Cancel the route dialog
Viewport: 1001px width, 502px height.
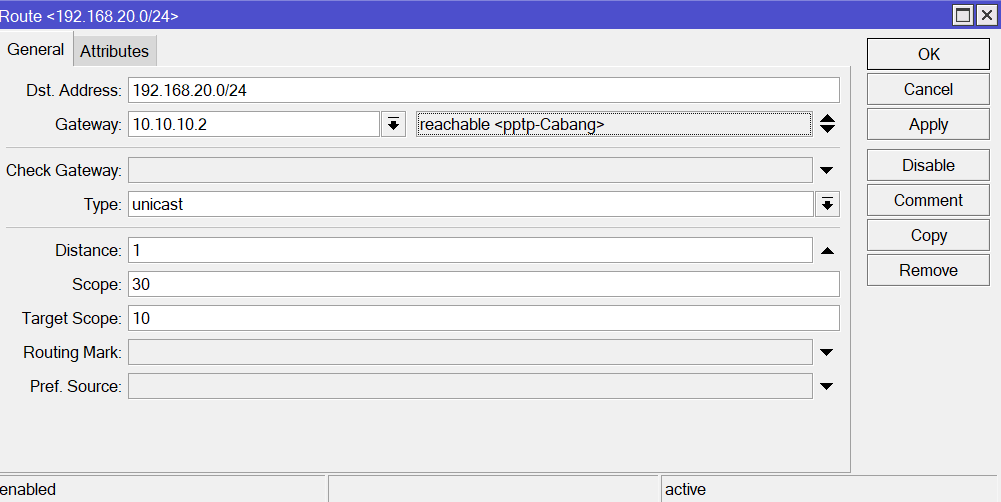928,89
